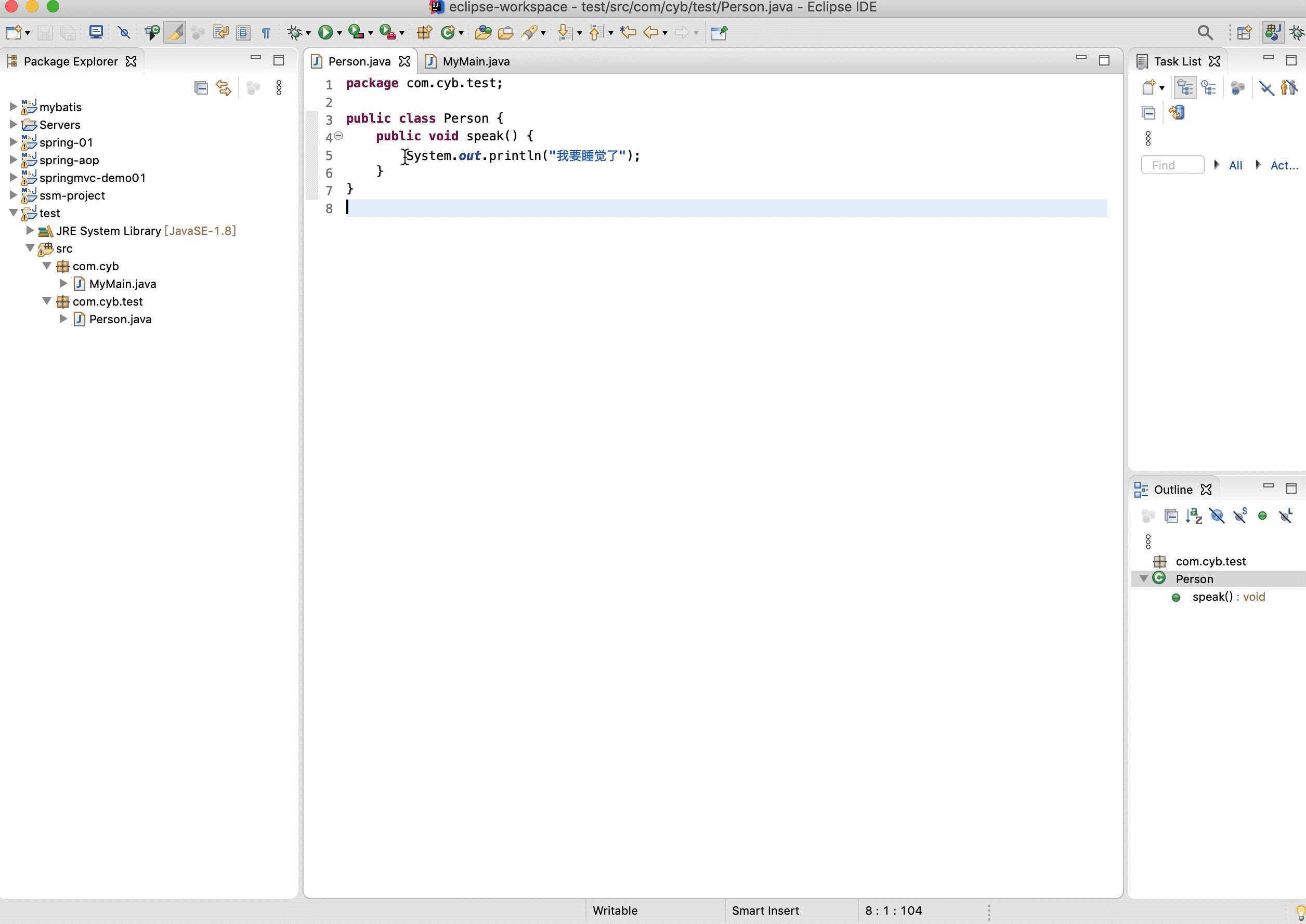Expand the spring-aop project

(13, 160)
